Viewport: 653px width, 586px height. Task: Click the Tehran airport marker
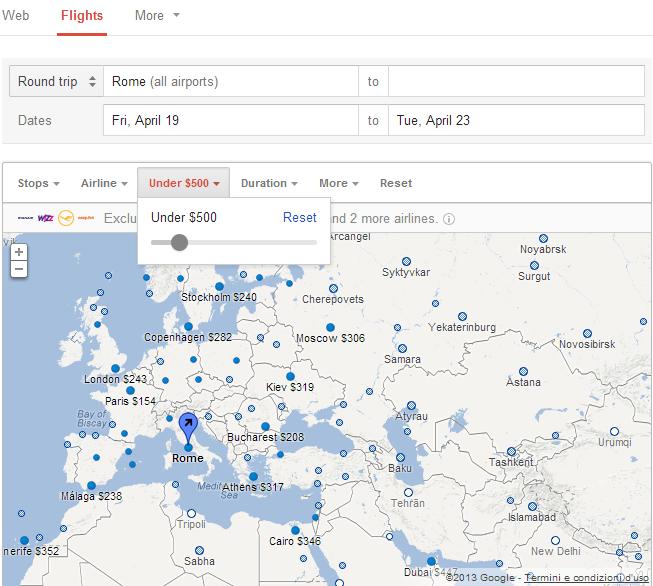409,493
